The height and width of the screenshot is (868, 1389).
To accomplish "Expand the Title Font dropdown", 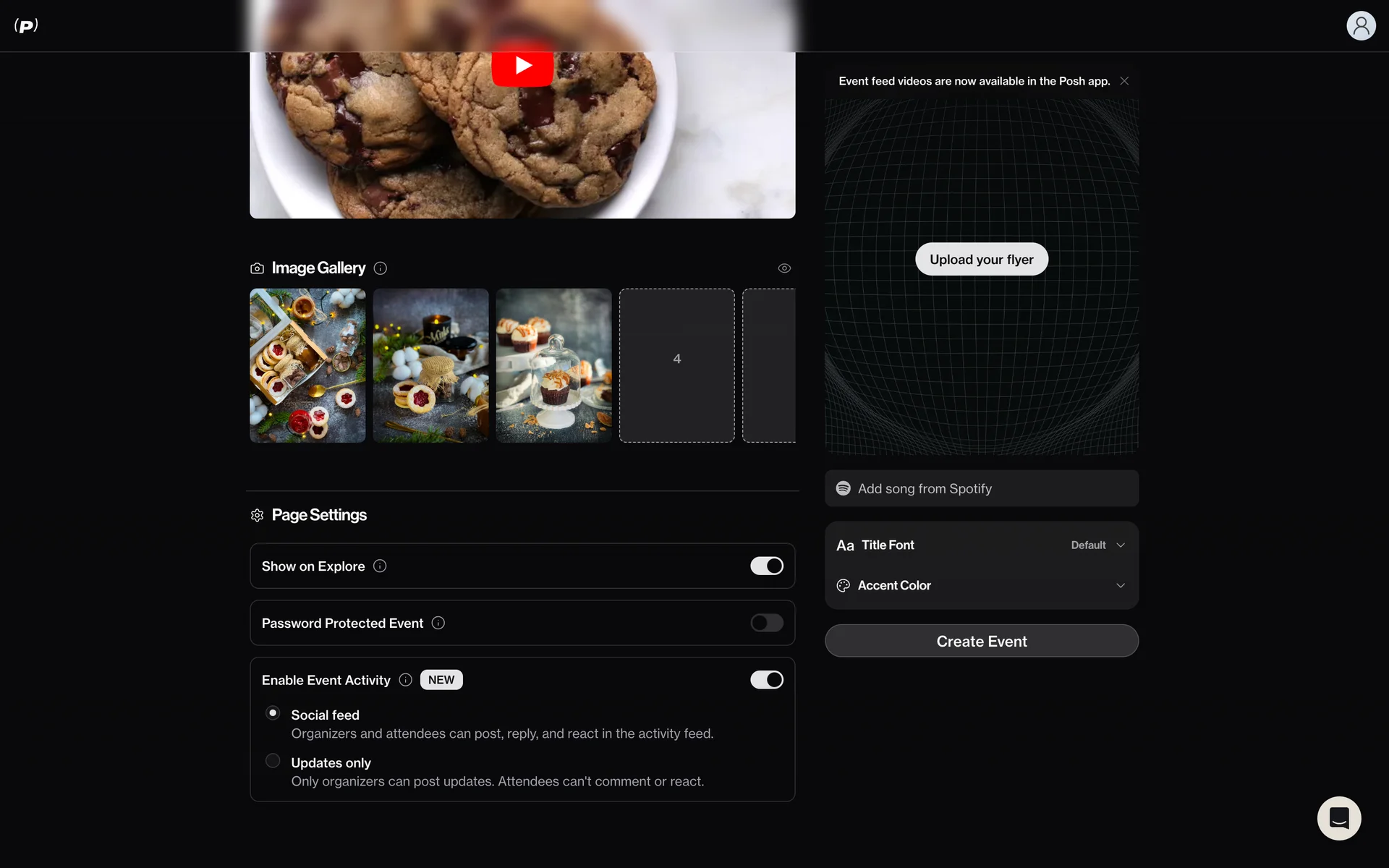I will point(1097,545).
